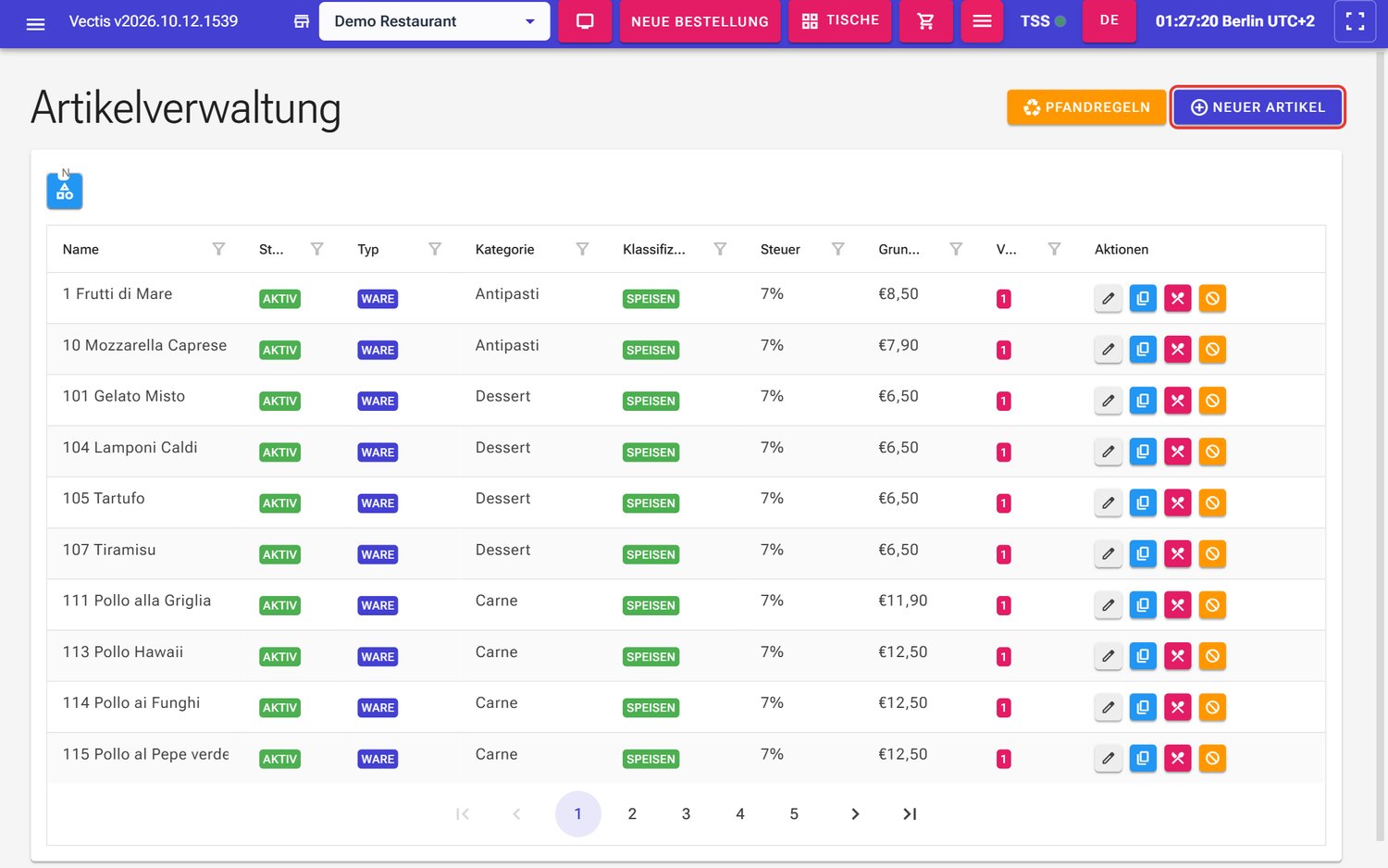Image resolution: width=1388 pixels, height=868 pixels.
Task: Edit the 1 Frutti di Mare article
Action: pyautogui.click(x=1108, y=298)
